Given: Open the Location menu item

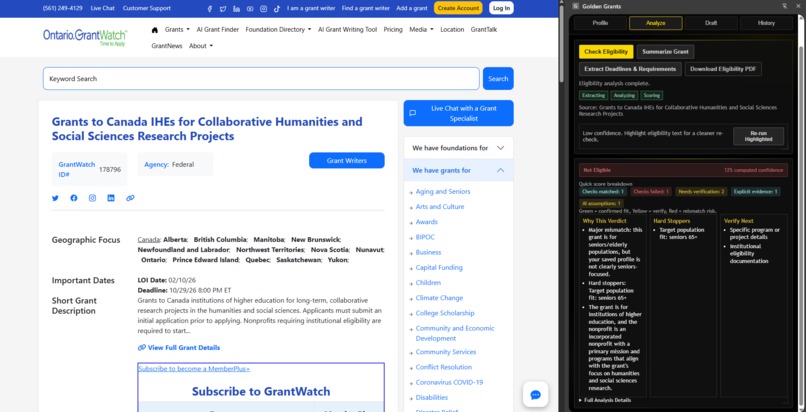Looking at the screenshot, I should point(452,29).
